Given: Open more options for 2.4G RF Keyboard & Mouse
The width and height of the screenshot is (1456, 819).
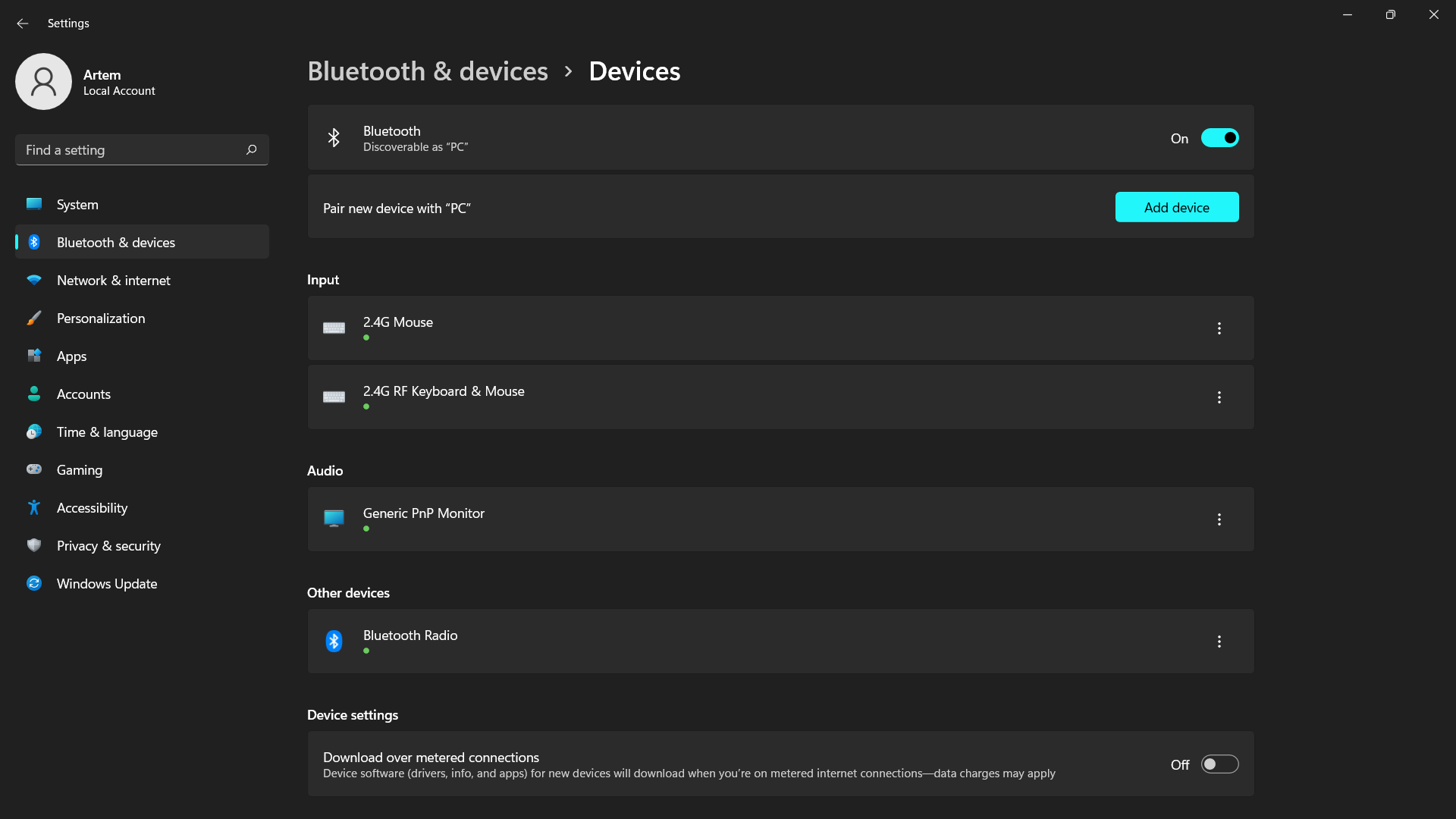Looking at the screenshot, I should point(1219,397).
